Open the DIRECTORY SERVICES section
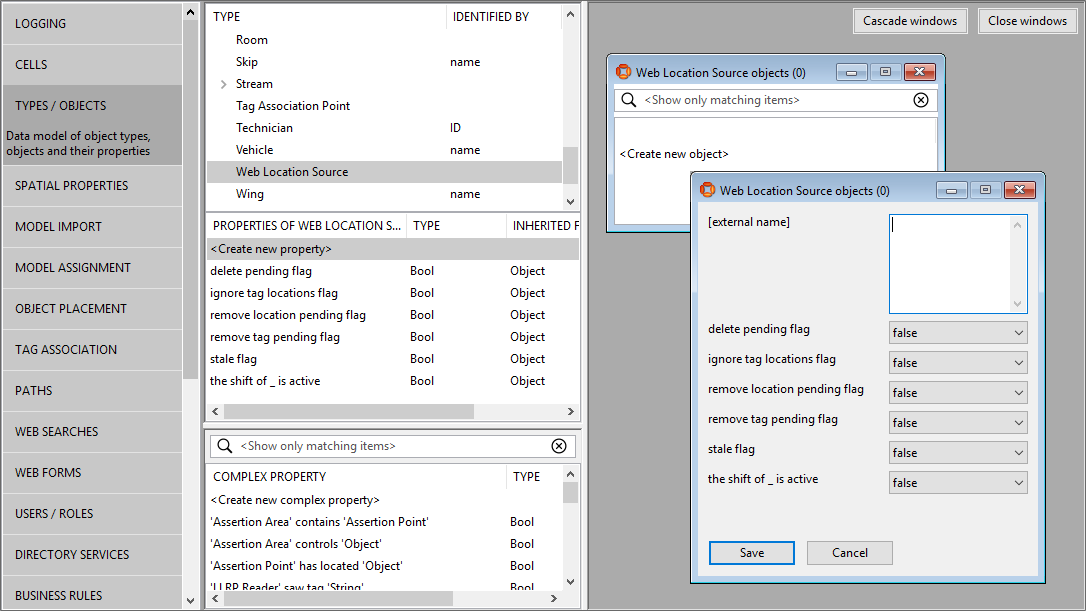Image resolution: width=1086 pixels, height=611 pixels. pos(92,554)
